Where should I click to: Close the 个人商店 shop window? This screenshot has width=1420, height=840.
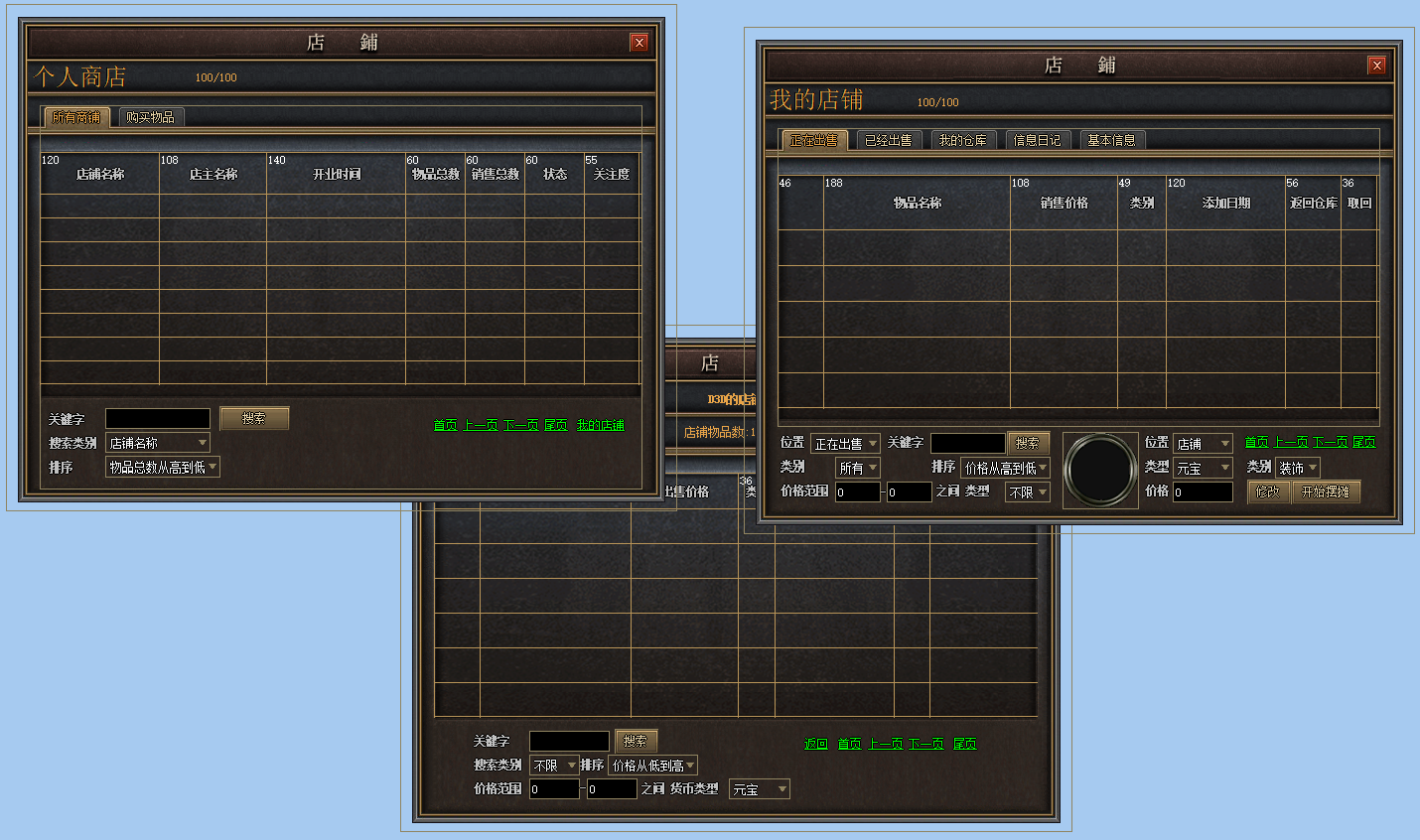(x=639, y=43)
